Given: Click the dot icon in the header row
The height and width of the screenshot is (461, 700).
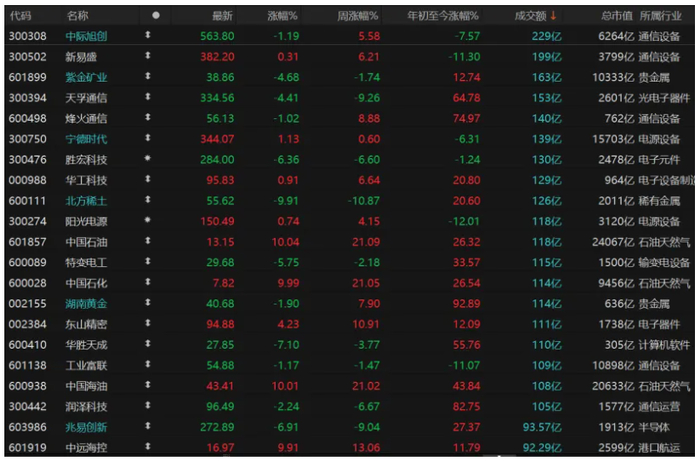Looking at the screenshot, I should tap(155, 16).
